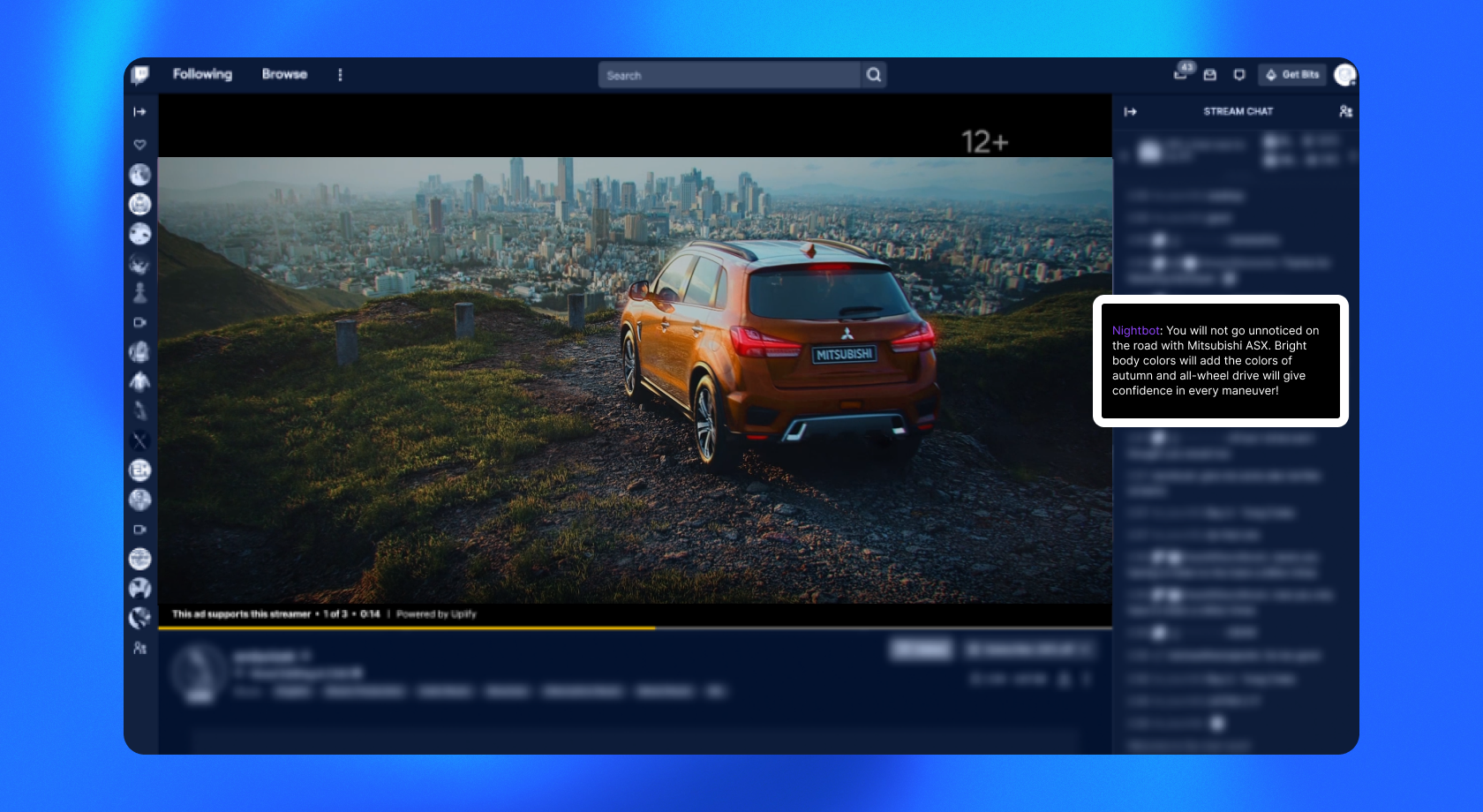
Task: Open the Following tab
Action: [202, 74]
